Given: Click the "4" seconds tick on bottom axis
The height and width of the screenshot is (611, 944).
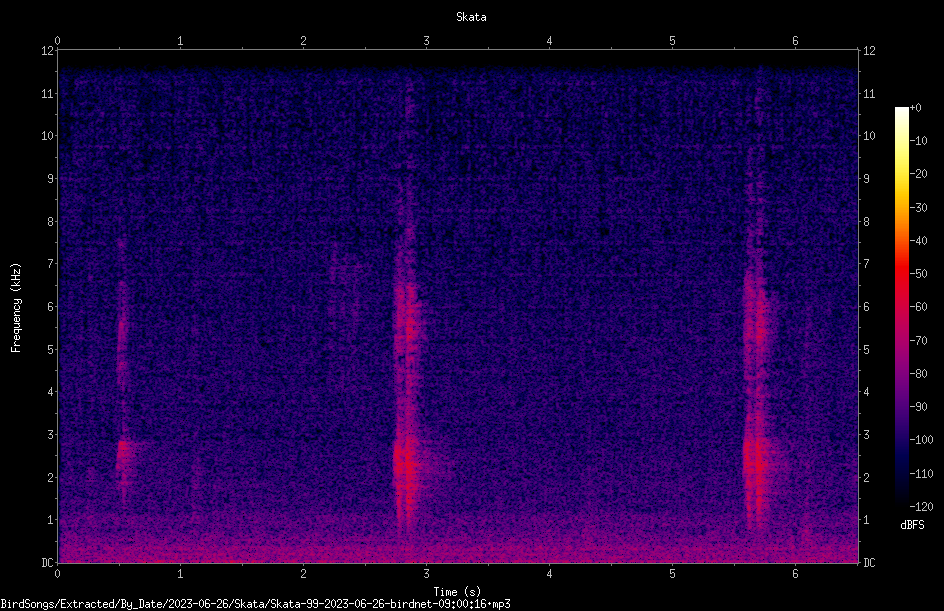Looking at the screenshot, I should coord(549,574).
